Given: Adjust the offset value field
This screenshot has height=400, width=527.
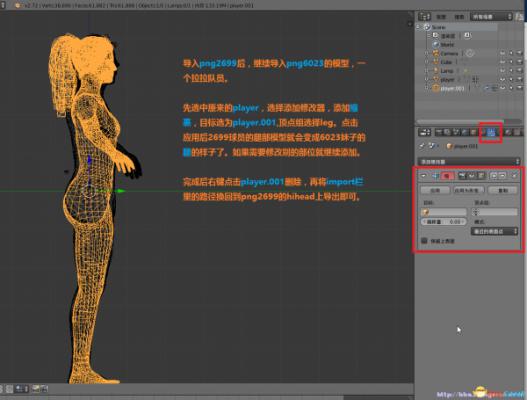Looking at the screenshot, I should tap(443, 222).
